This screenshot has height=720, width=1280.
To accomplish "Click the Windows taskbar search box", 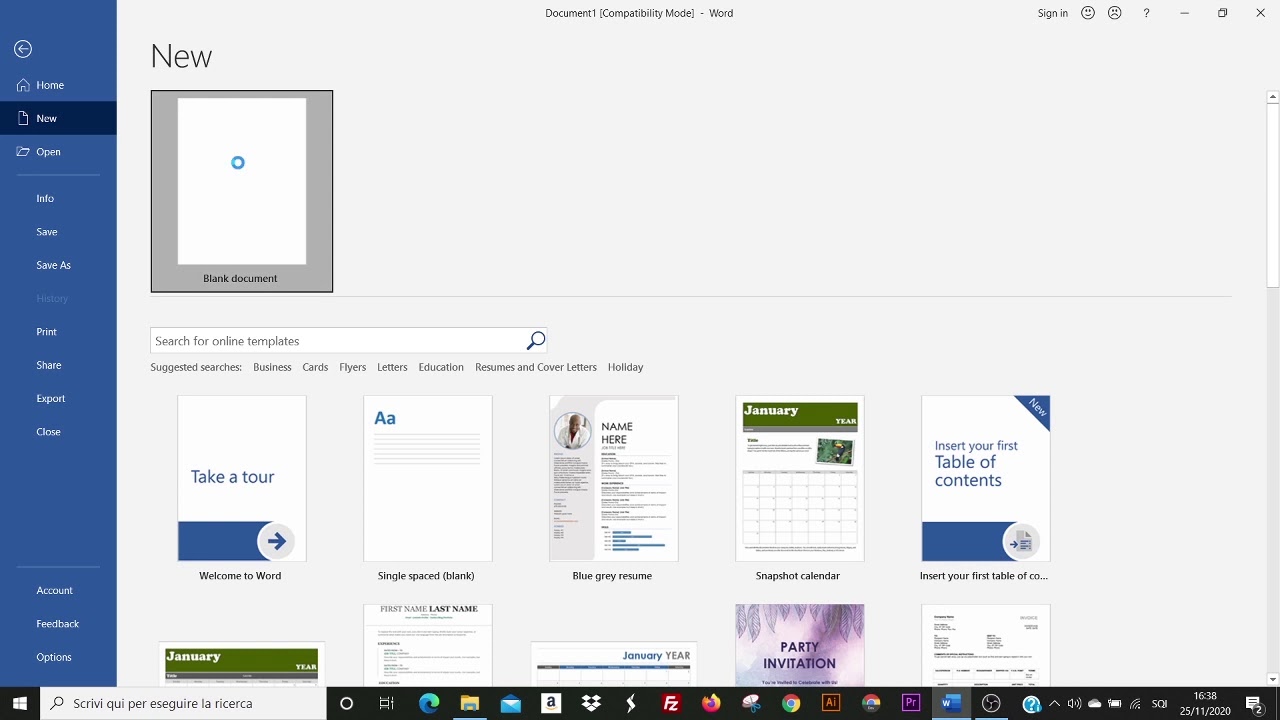I will [x=183, y=703].
